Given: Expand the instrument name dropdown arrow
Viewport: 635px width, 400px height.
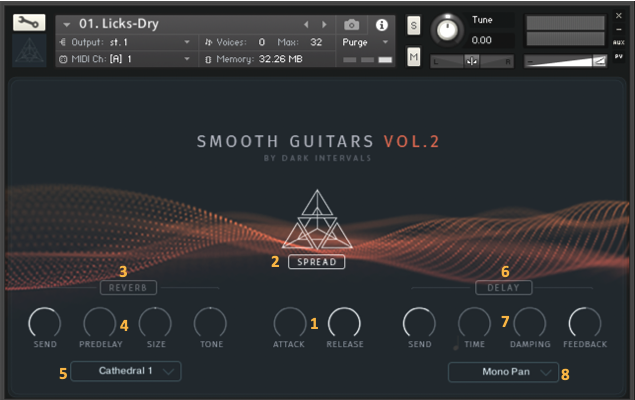Looking at the screenshot, I should (67, 25).
